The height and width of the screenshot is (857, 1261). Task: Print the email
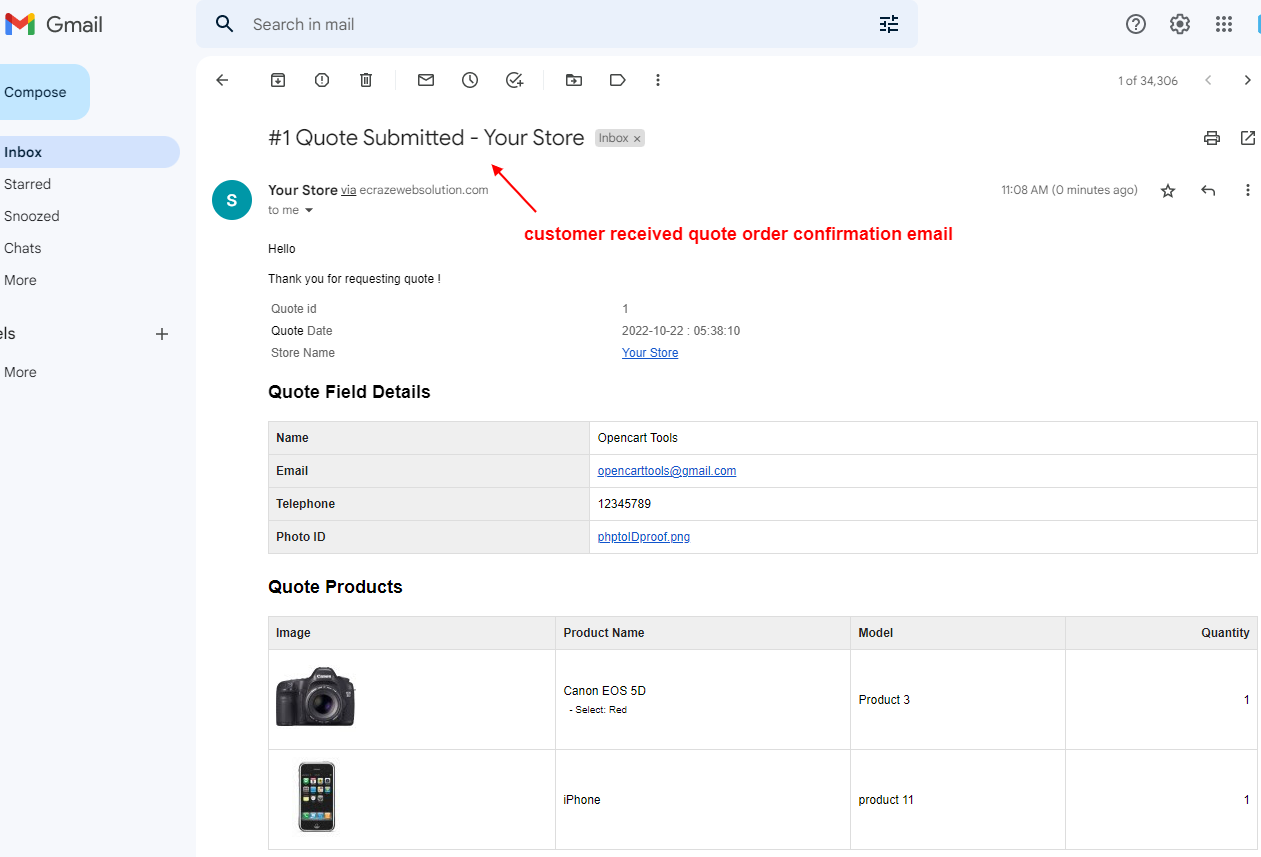[1211, 138]
